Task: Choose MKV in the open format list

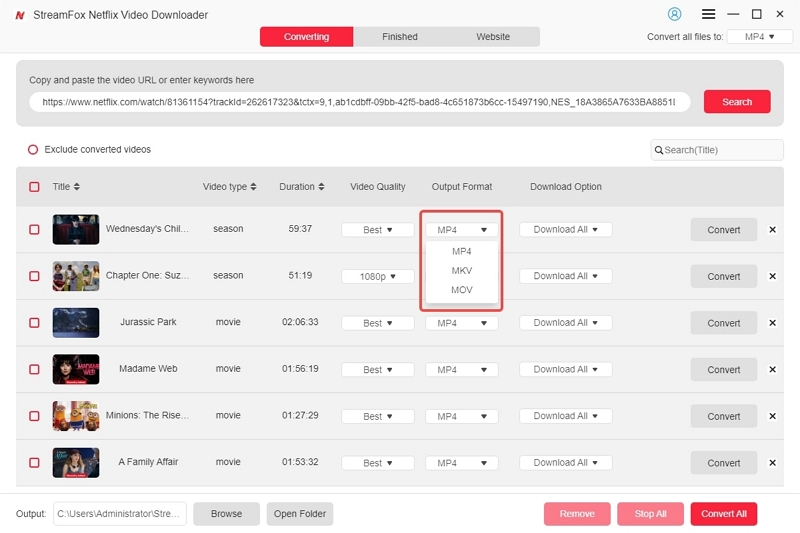Action: (462, 270)
